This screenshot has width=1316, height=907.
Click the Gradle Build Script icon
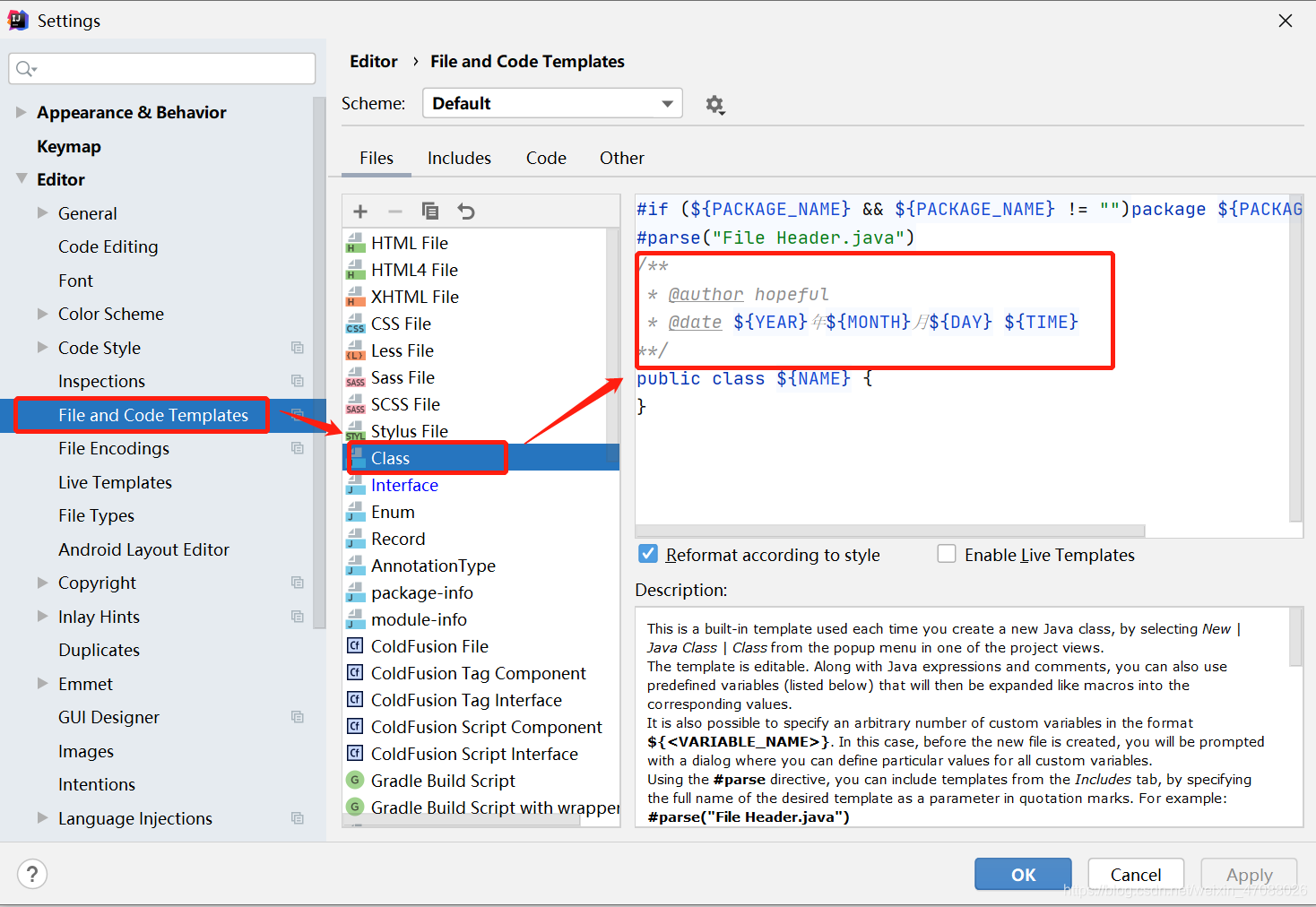(x=356, y=781)
